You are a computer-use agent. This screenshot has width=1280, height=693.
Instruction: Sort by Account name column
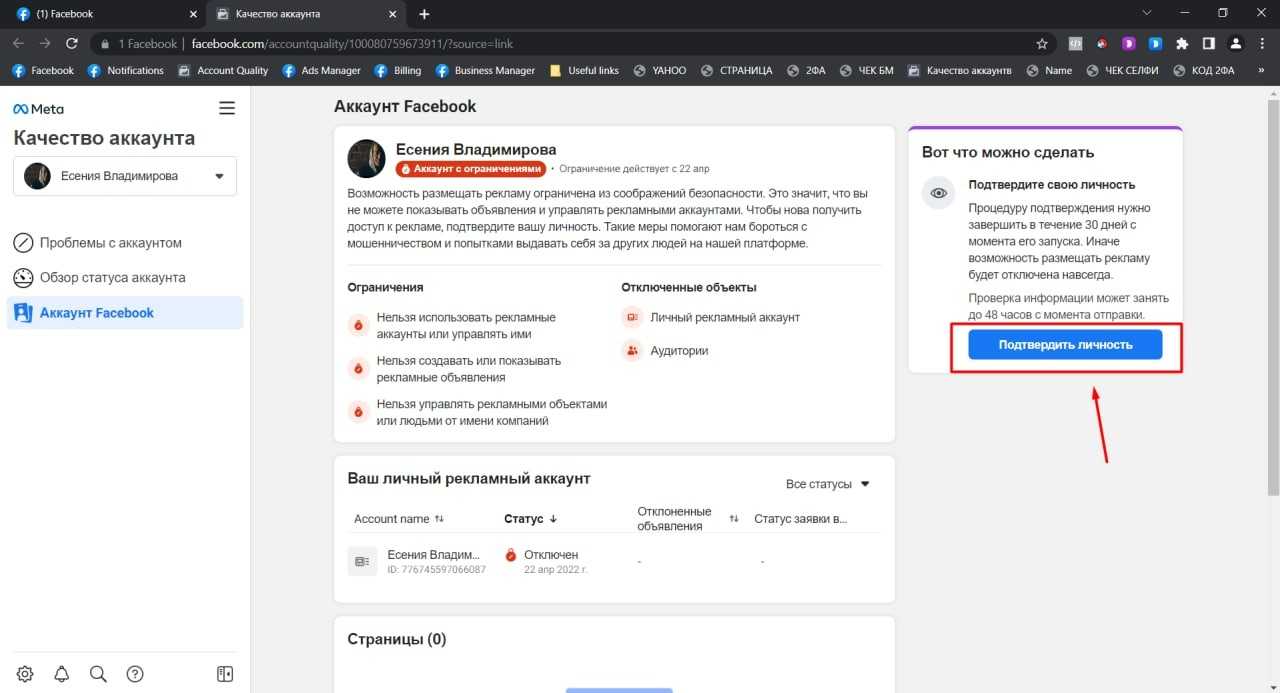tap(399, 519)
